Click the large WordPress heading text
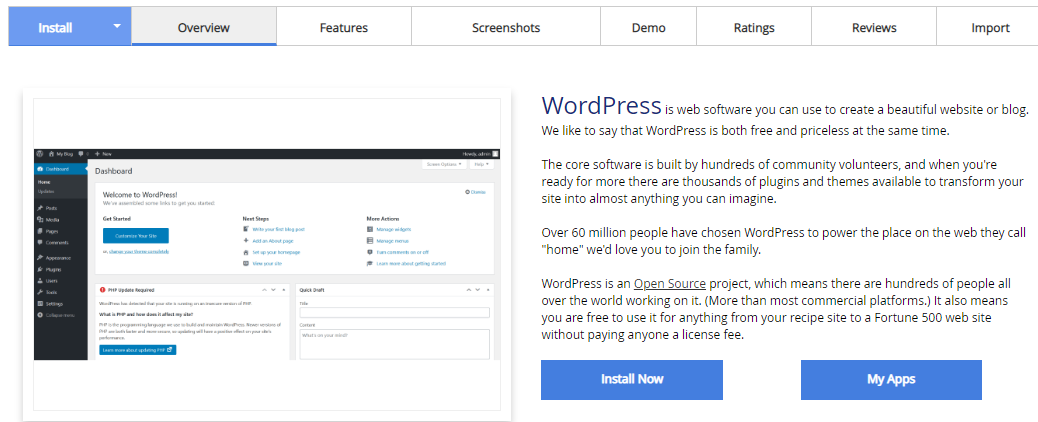This screenshot has height=422, width=1038. tap(601, 105)
